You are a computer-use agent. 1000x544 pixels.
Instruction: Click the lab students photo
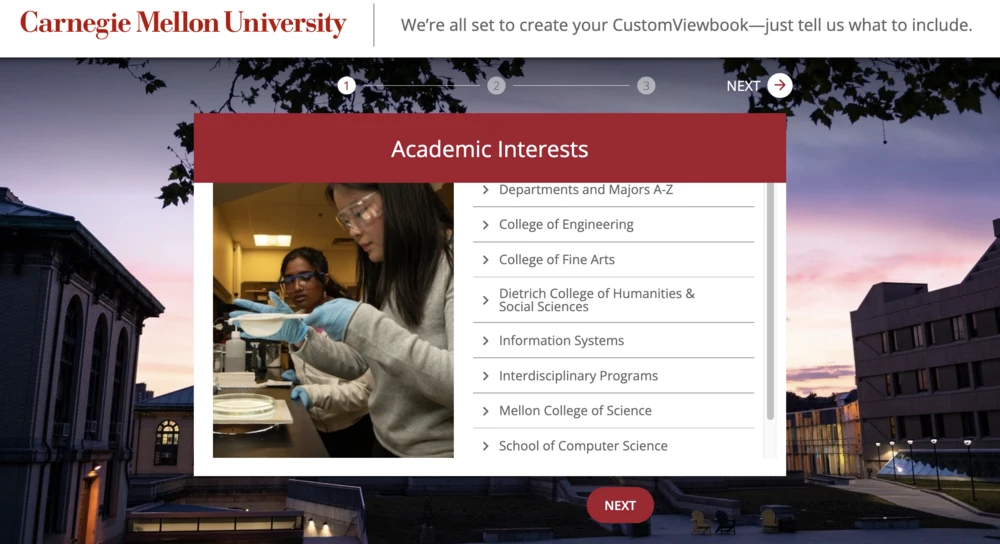point(333,320)
